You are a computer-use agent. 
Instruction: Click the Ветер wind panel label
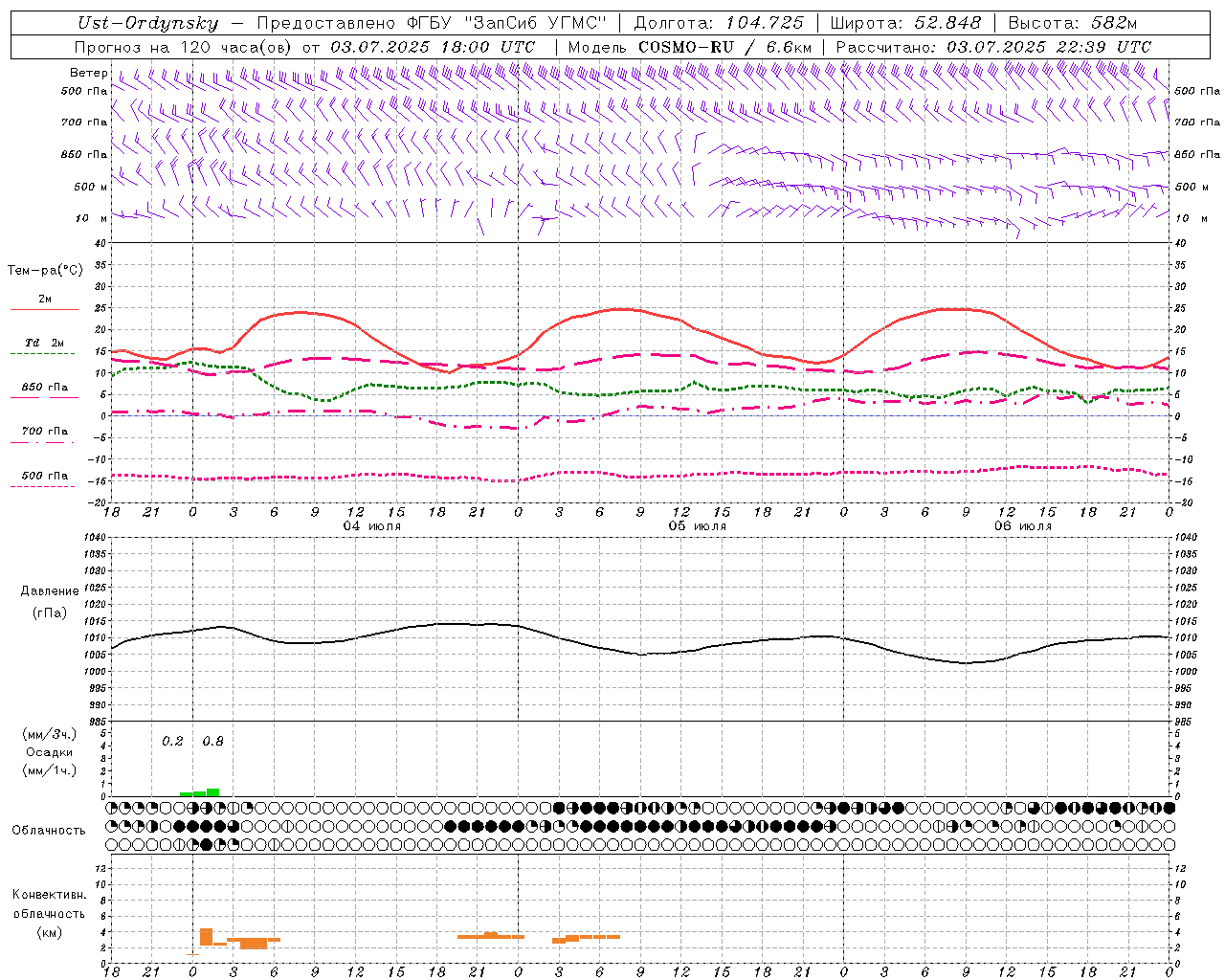pos(88,73)
